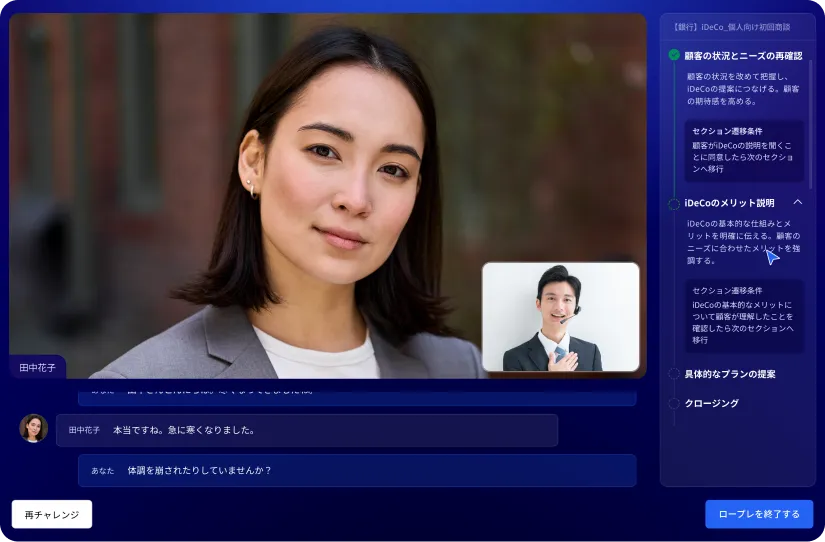Viewport: 825px width, 542px height.
Task: Click 田中花子 avatar in chat
Action: click(34, 428)
